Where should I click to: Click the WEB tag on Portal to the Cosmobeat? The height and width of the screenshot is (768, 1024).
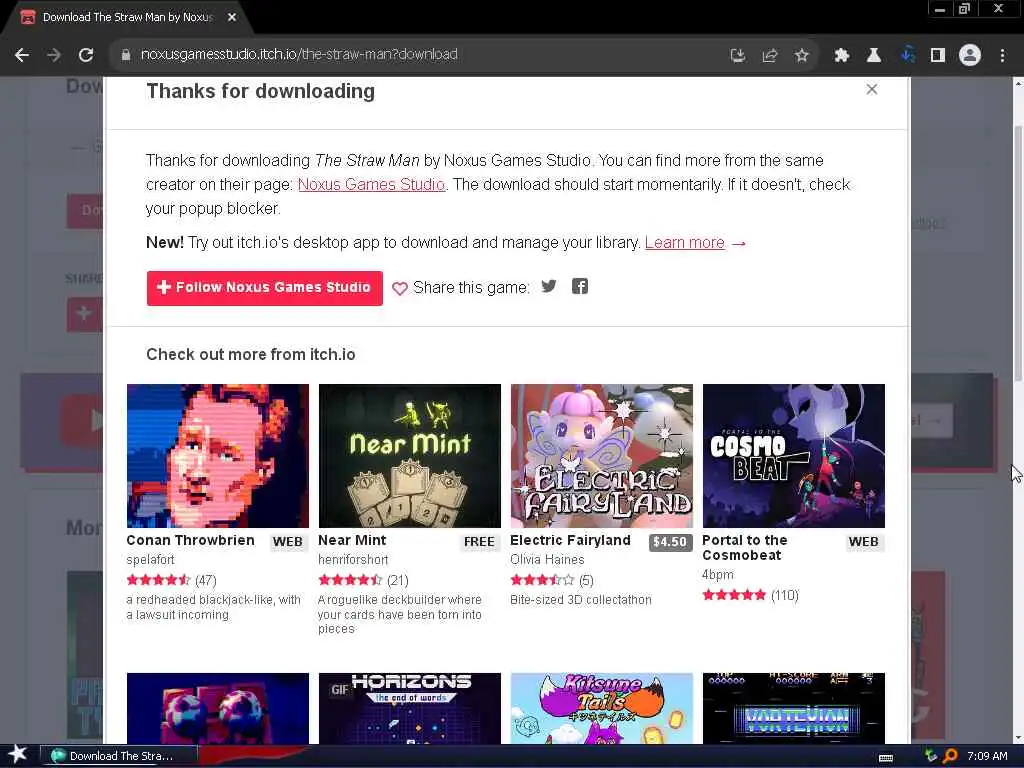[863, 542]
